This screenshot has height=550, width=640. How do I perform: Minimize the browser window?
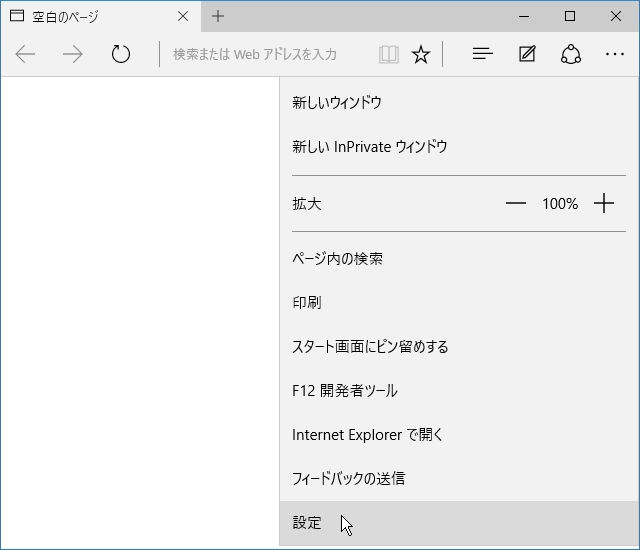click(x=524, y=16)
